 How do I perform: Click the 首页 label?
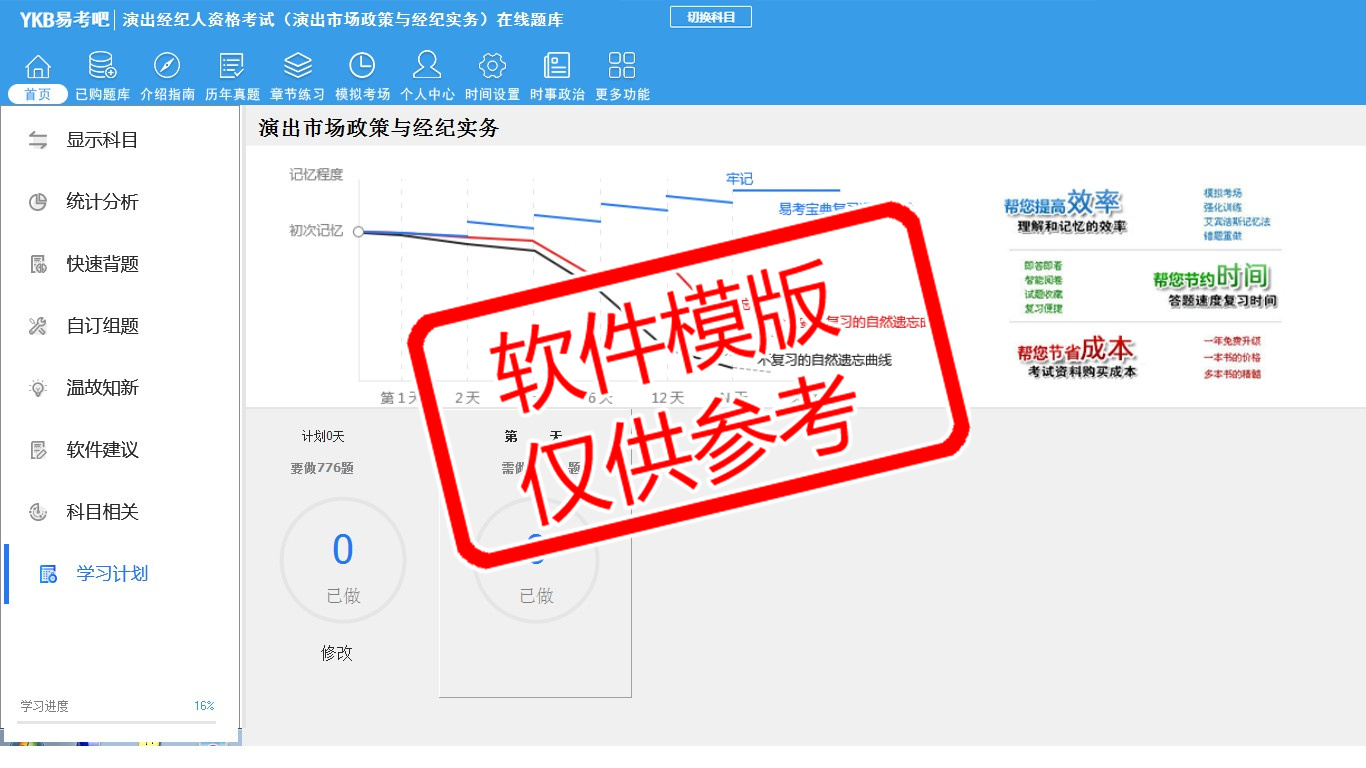[38, 94]
